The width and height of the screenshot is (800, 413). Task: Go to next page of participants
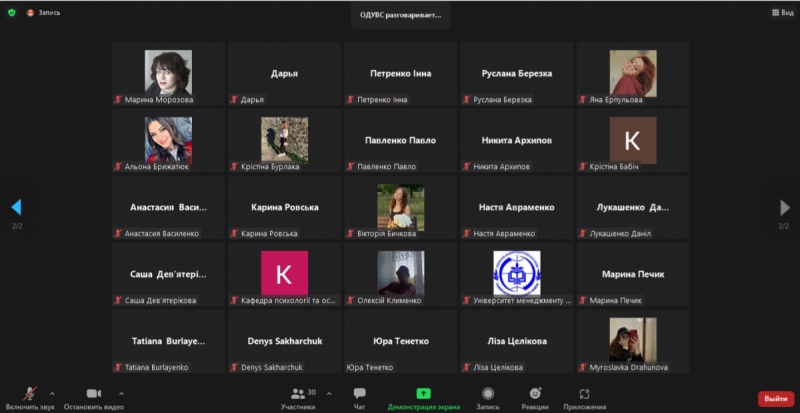point(784,207)
